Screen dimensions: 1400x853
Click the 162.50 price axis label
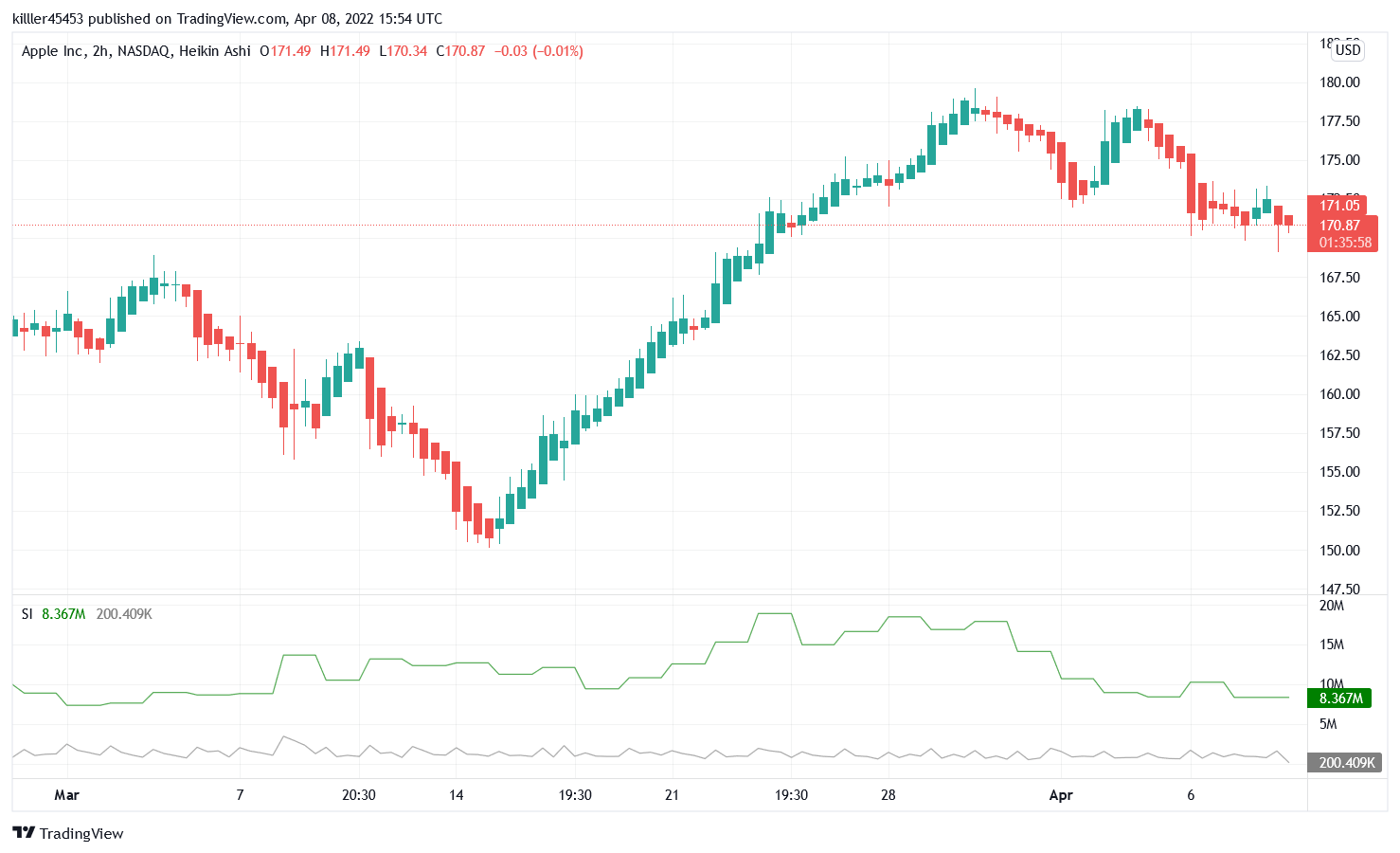point(1339,355)
